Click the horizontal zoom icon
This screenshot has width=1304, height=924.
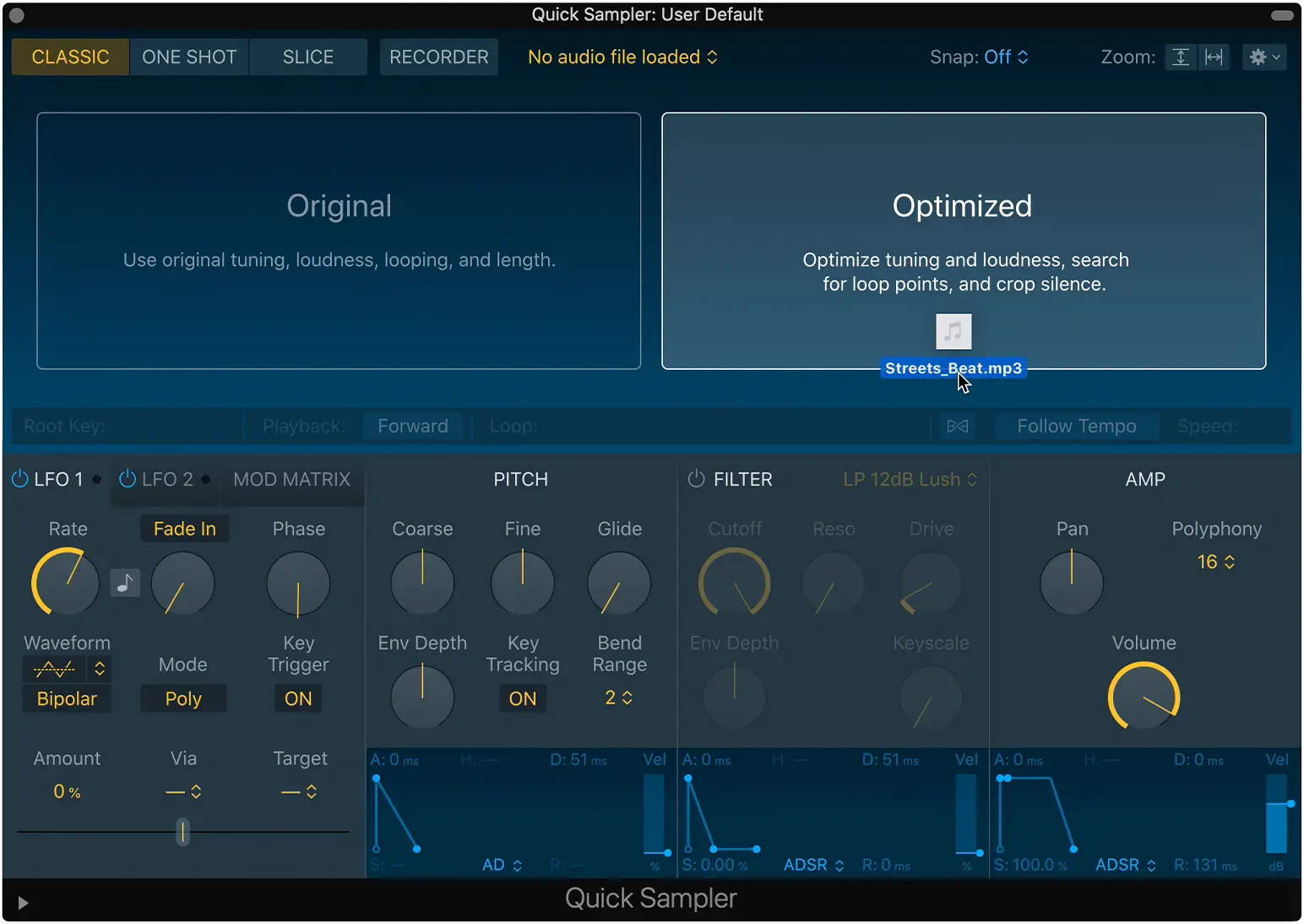pyautogui.click(x=1214, y=57)
